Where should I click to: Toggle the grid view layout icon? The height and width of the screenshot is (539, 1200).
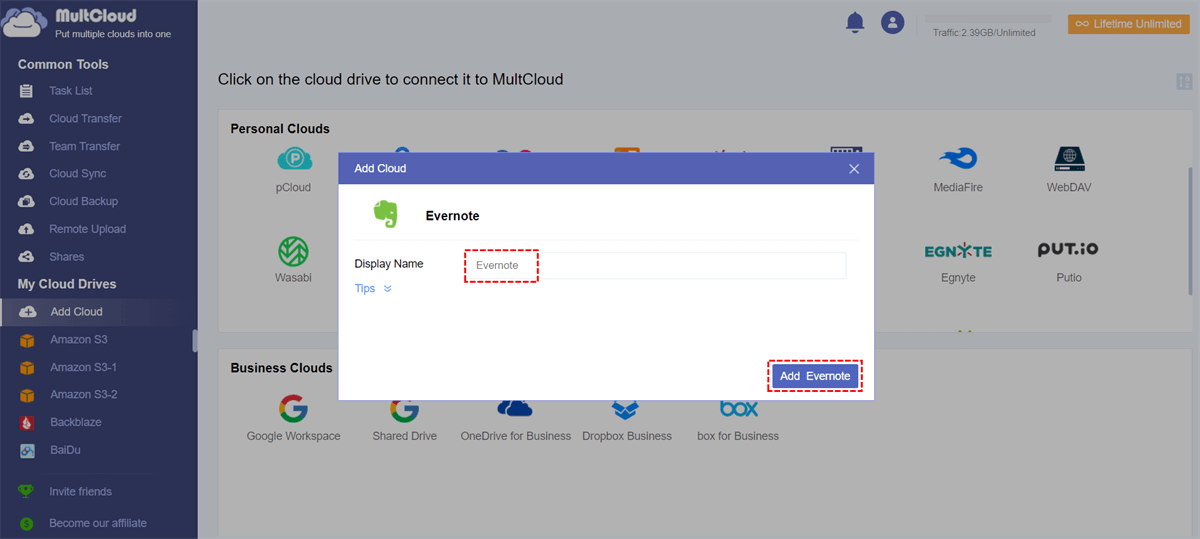click(1184, 81)
